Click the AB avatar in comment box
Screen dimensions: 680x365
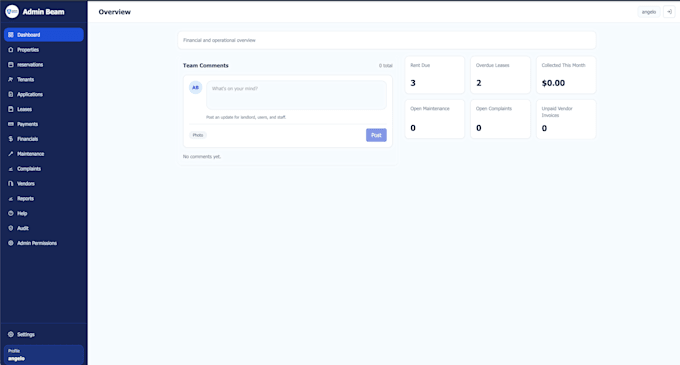click(x=196, y=88)
